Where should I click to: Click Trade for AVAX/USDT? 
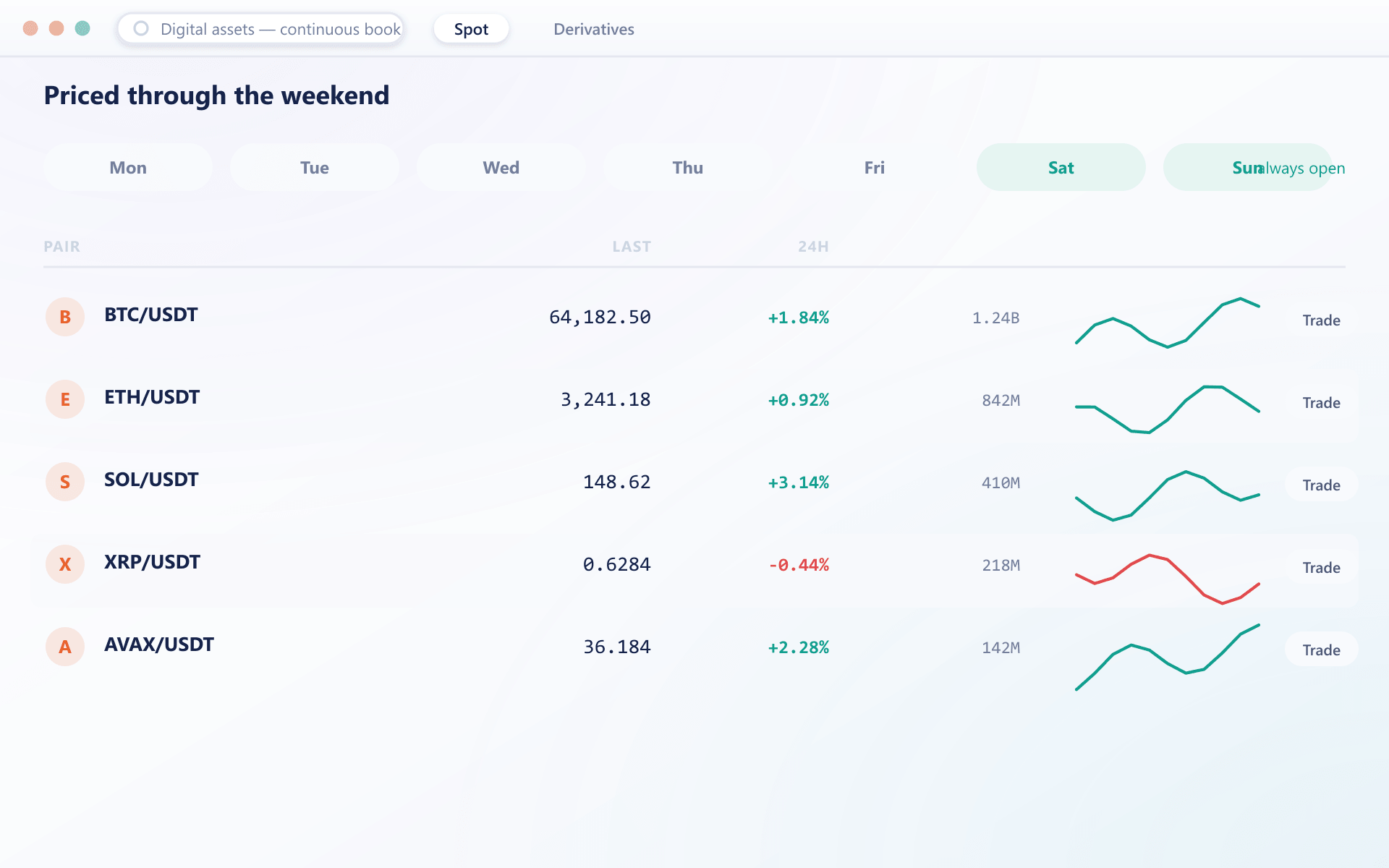tap(1321, 650)
